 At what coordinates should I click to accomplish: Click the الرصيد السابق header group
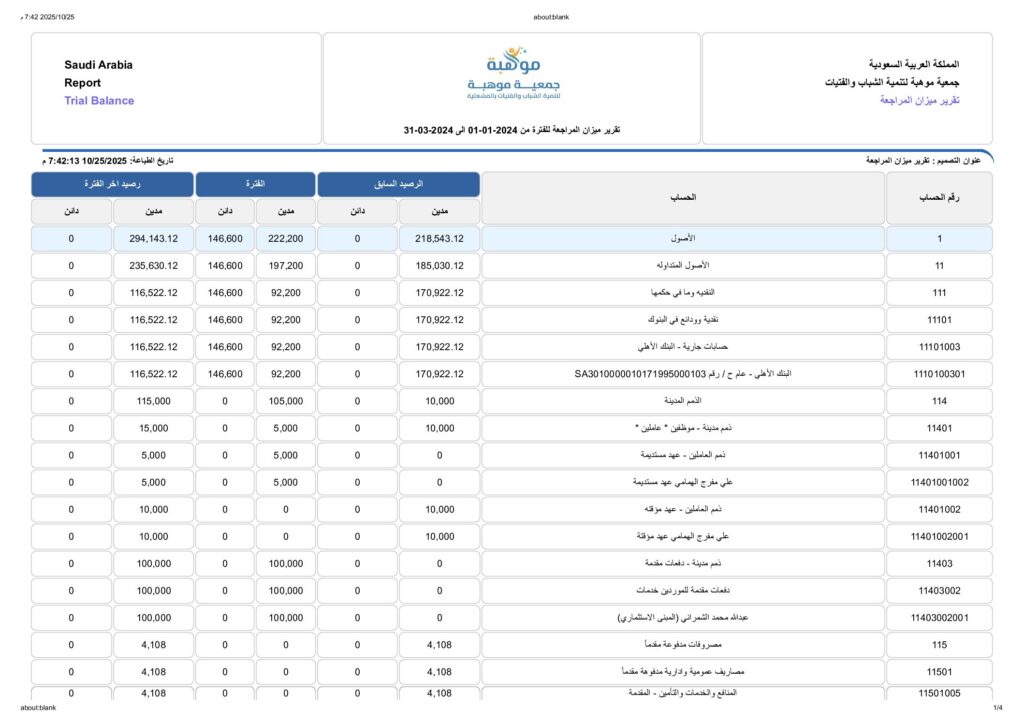(x=398, y=185)
